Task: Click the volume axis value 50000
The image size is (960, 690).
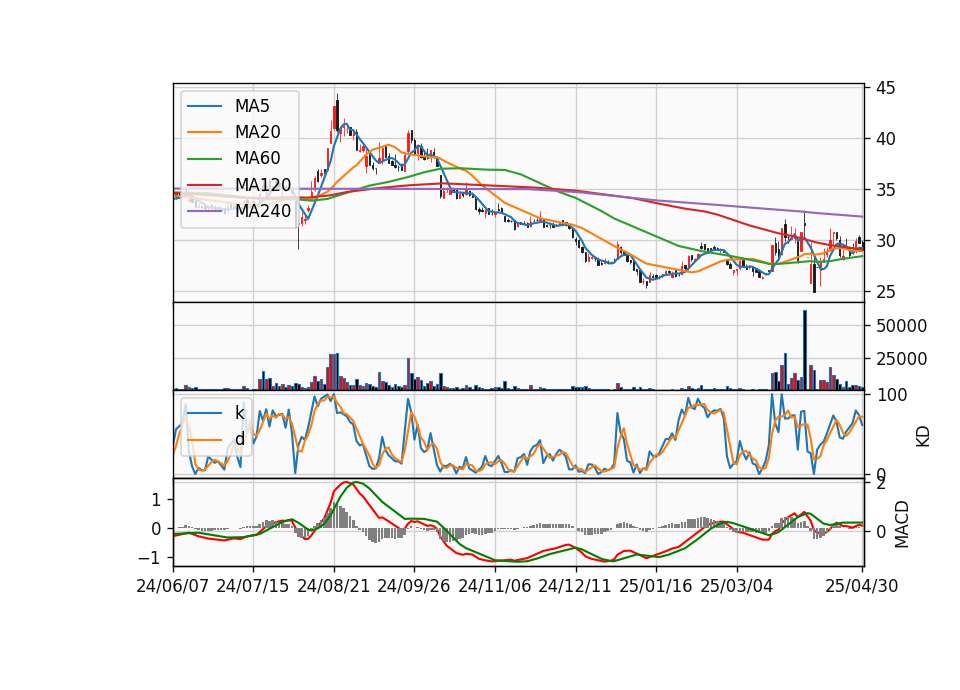Action: [901, 326]
